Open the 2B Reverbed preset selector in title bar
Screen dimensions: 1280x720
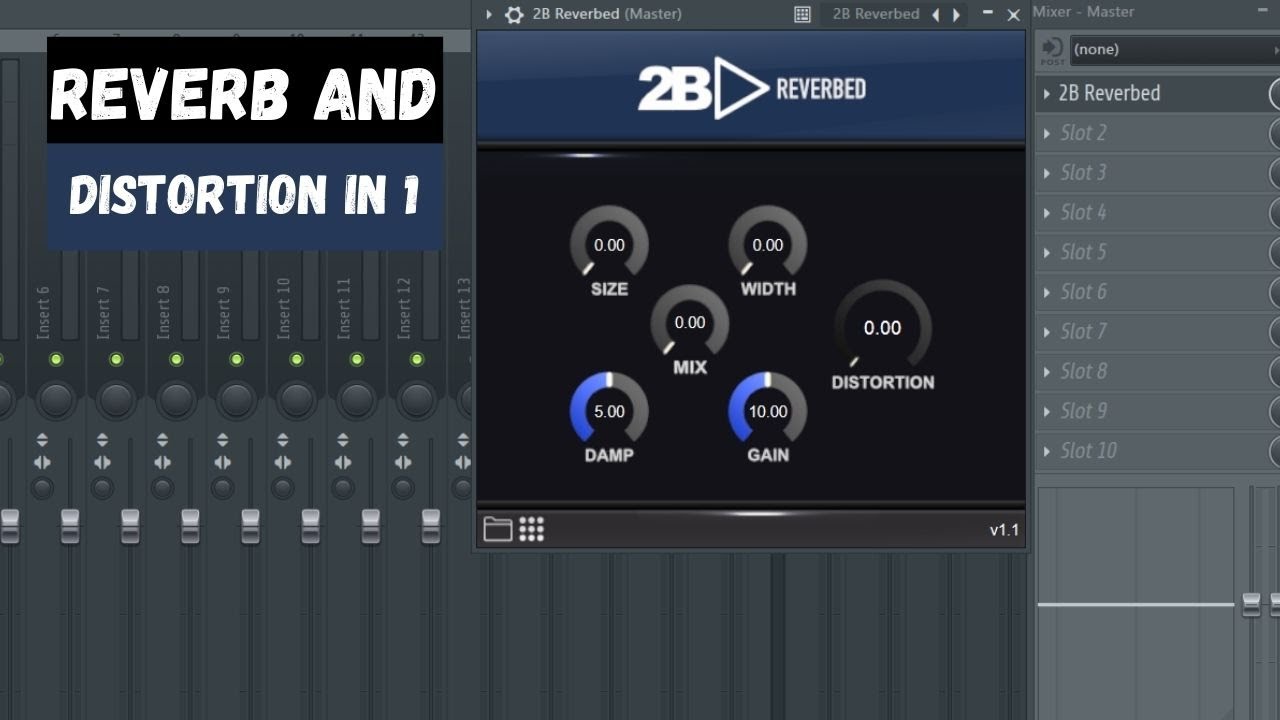(x=875, y=14)
